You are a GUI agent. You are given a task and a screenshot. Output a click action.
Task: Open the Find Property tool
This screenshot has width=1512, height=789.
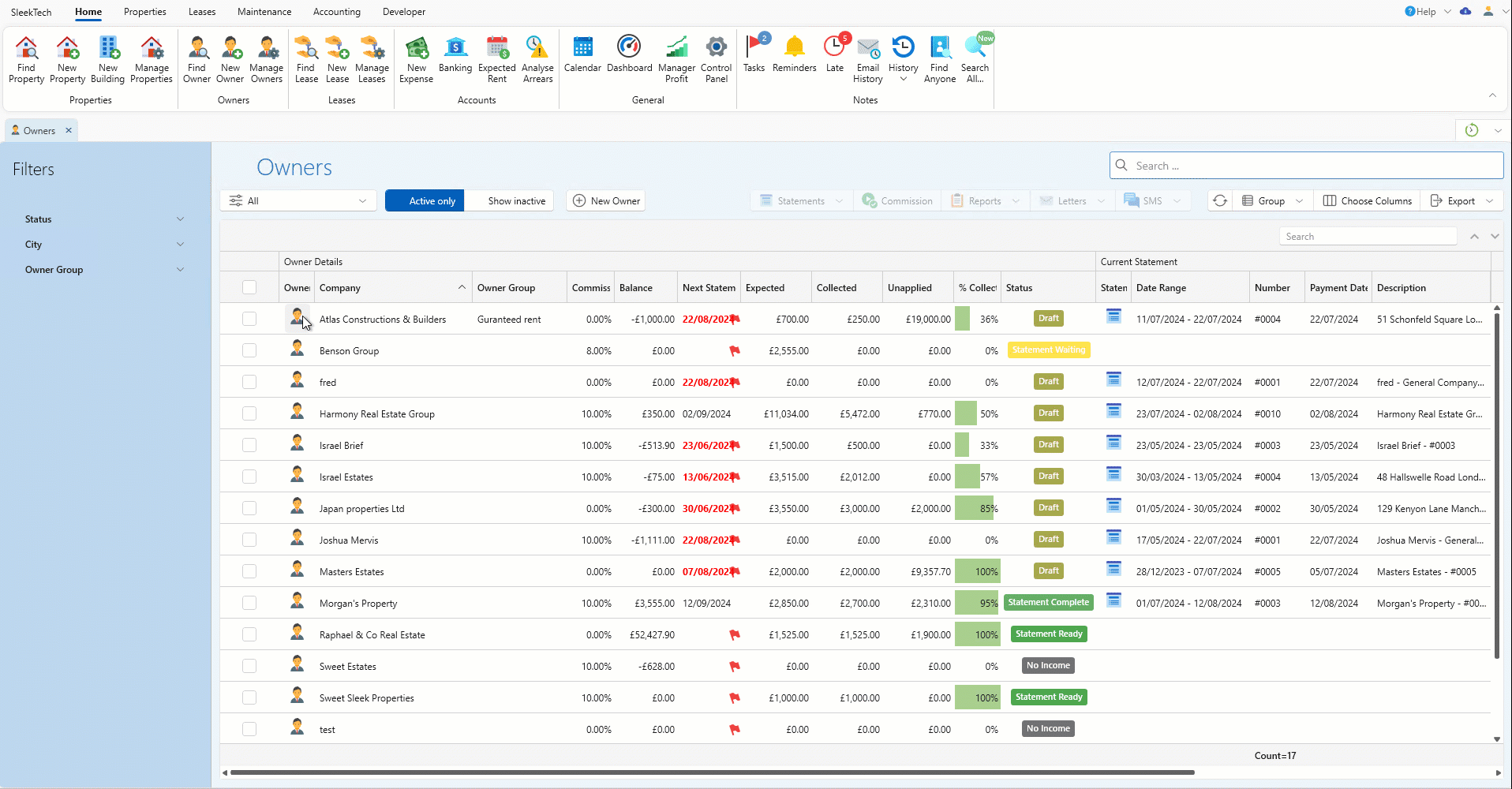click(x=26, y=59)
